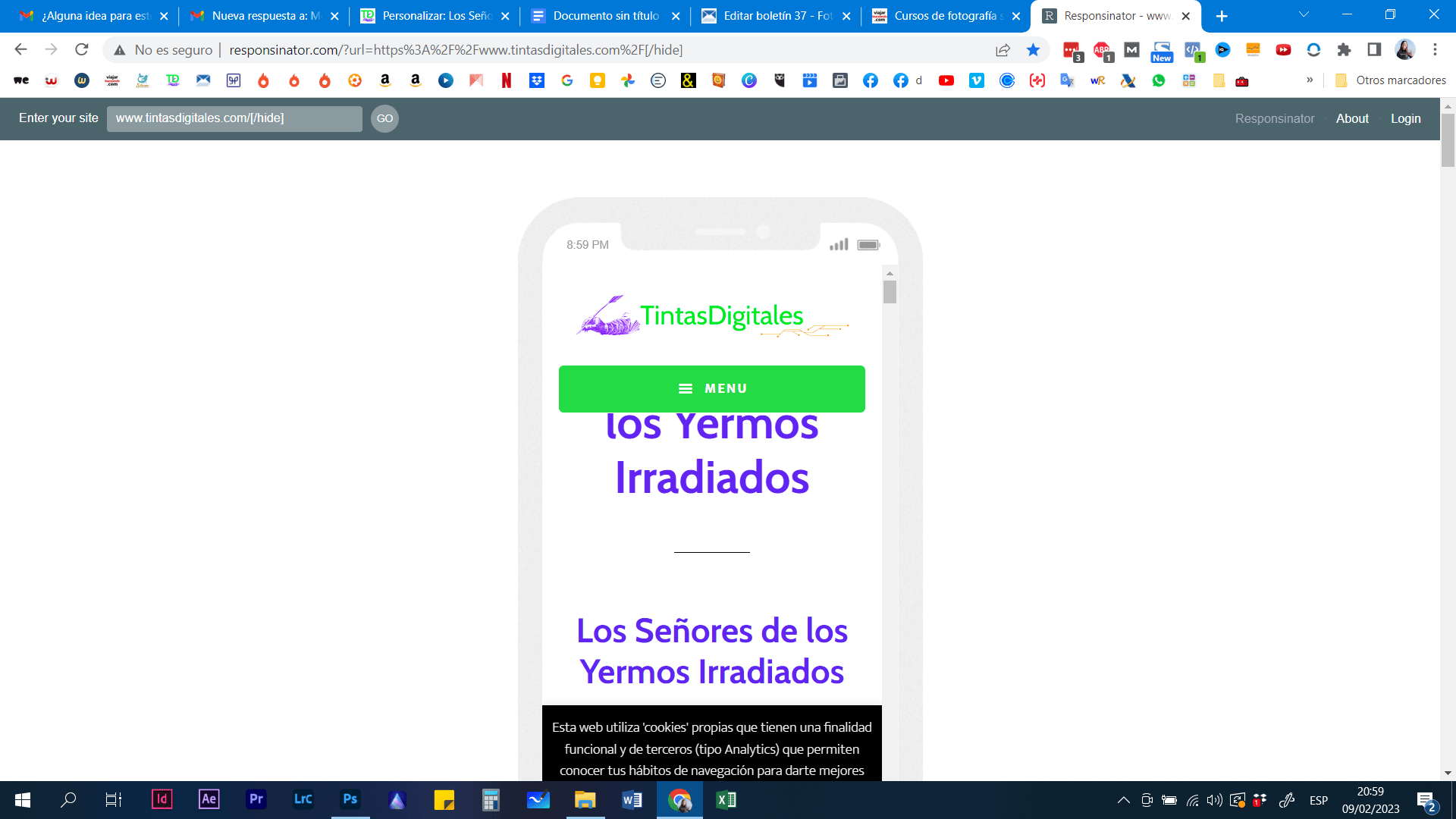Open volume control in system tray
The width and height of the screenshot is (1456, 819).
pyautogui.click(x=1215, y=800)
